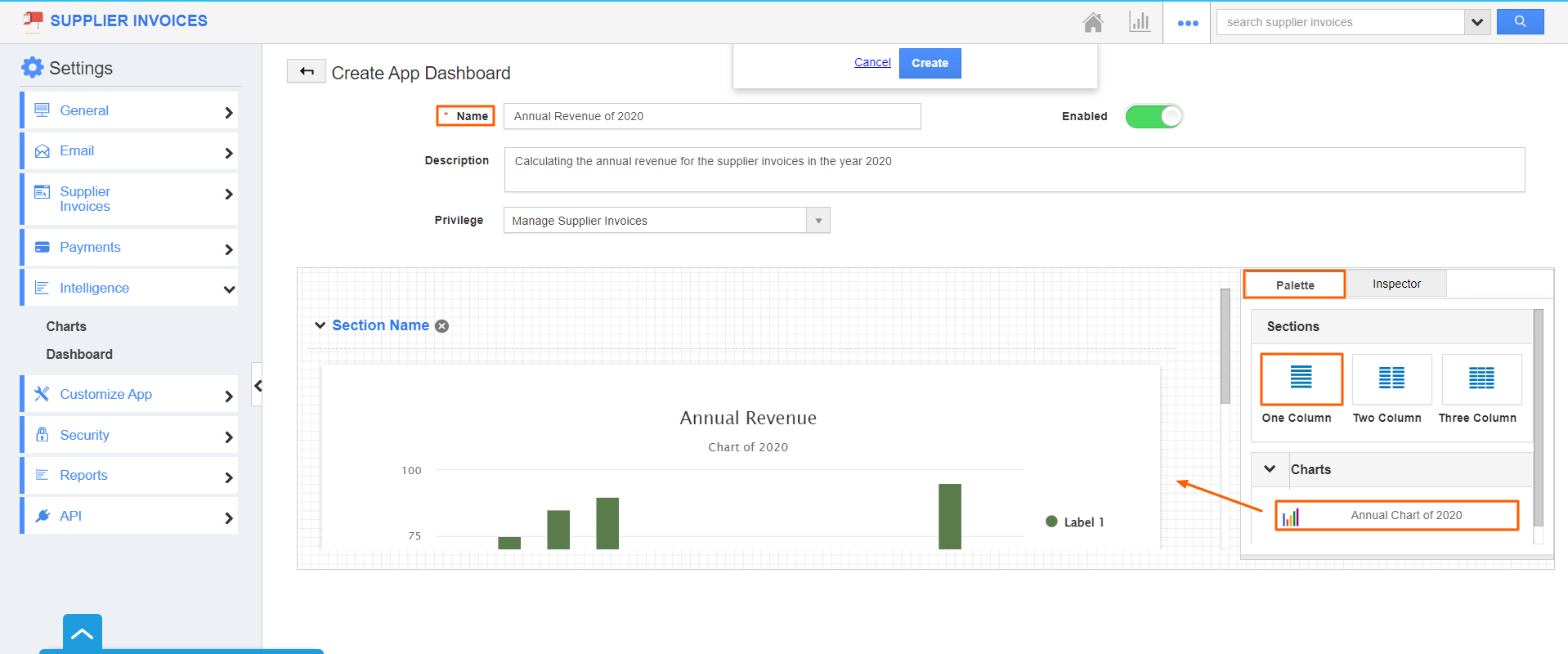Select the Three Column section layout

pyautogui.click(x=1481, y=379)
